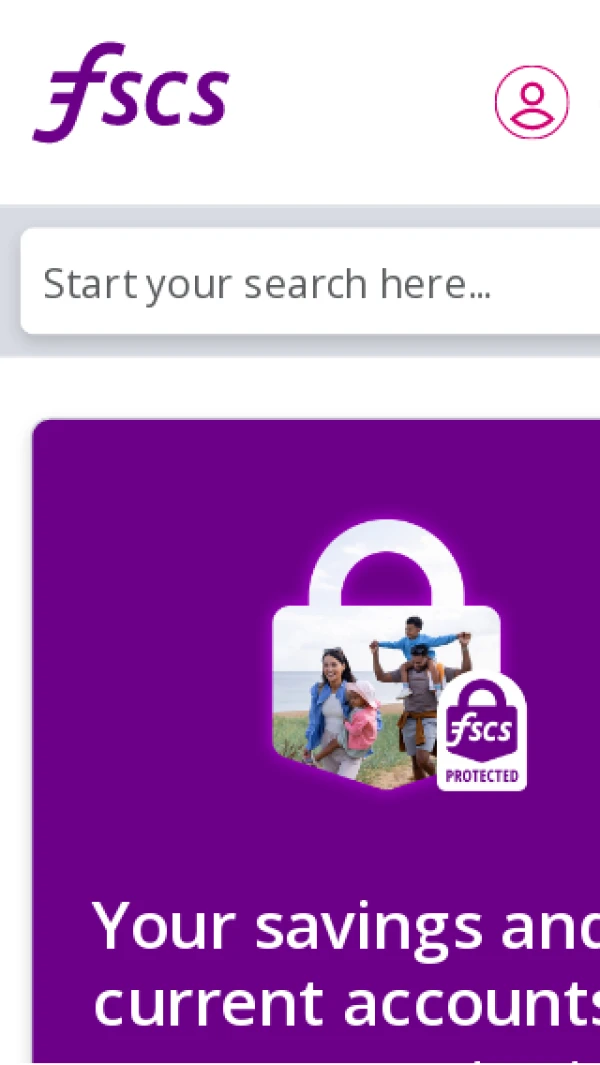600x1065 pixels.
Task: Select the padlock-shaped family photo
Action: pos(387,655)
